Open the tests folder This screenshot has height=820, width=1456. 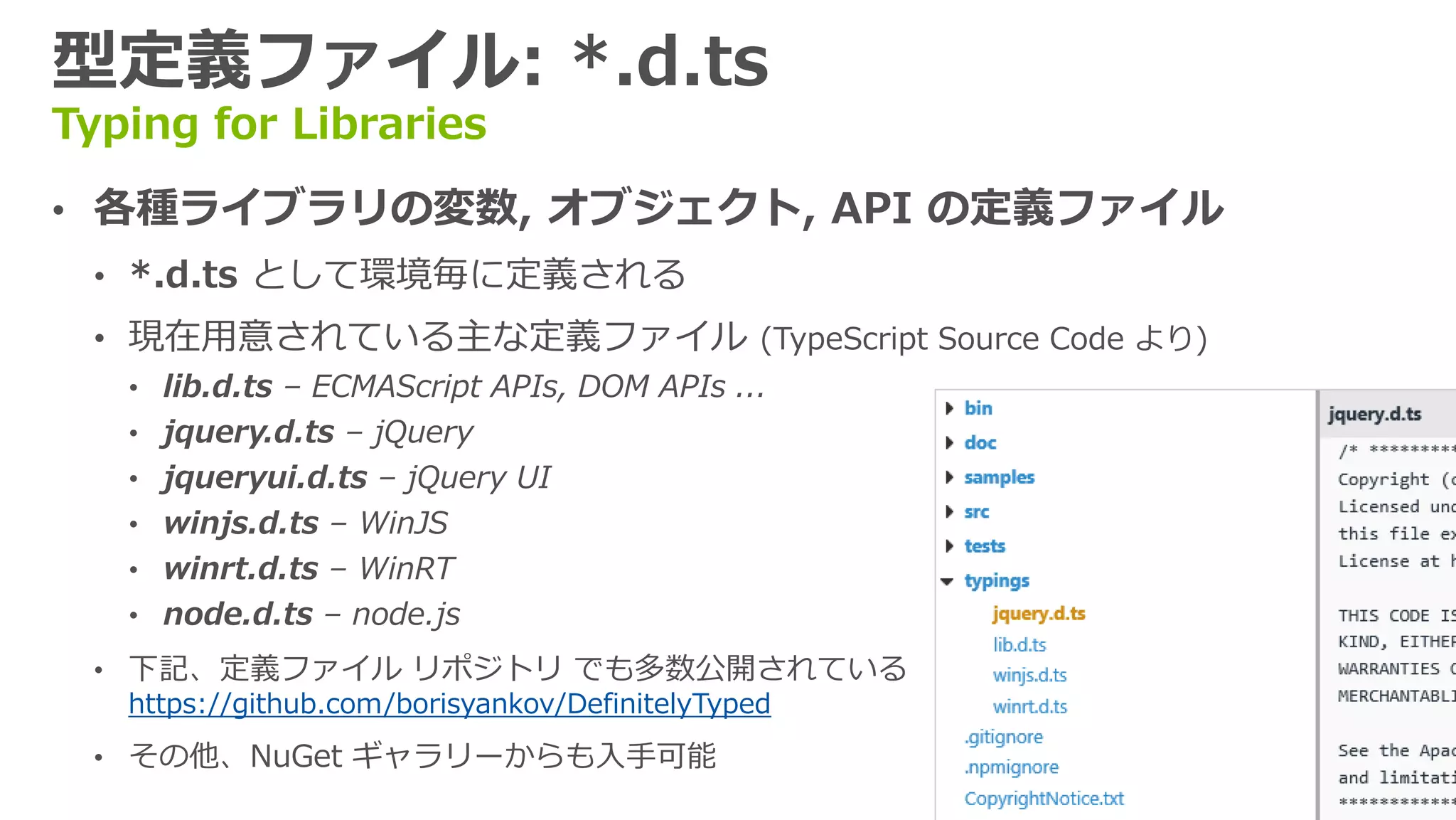click(x=985, y=545)
